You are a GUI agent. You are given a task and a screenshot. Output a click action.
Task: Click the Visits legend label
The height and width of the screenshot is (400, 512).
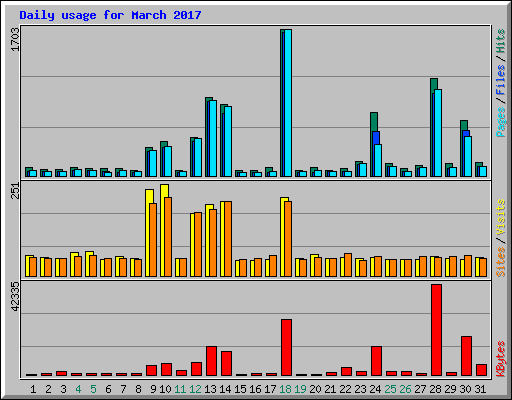click(500, 217)
